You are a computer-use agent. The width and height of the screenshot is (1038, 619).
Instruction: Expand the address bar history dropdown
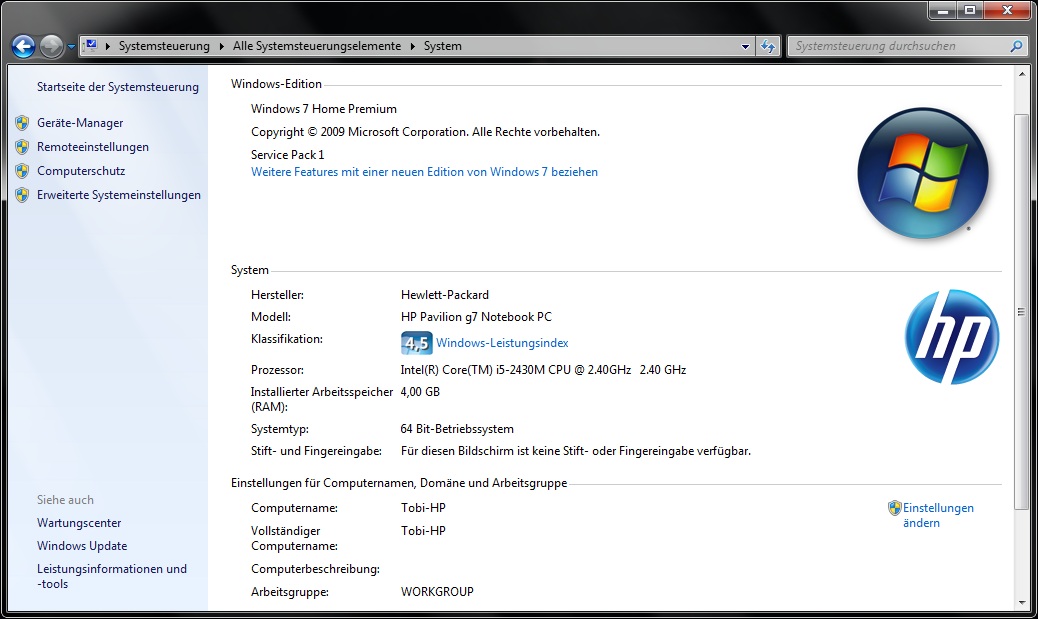pos(746,46)
